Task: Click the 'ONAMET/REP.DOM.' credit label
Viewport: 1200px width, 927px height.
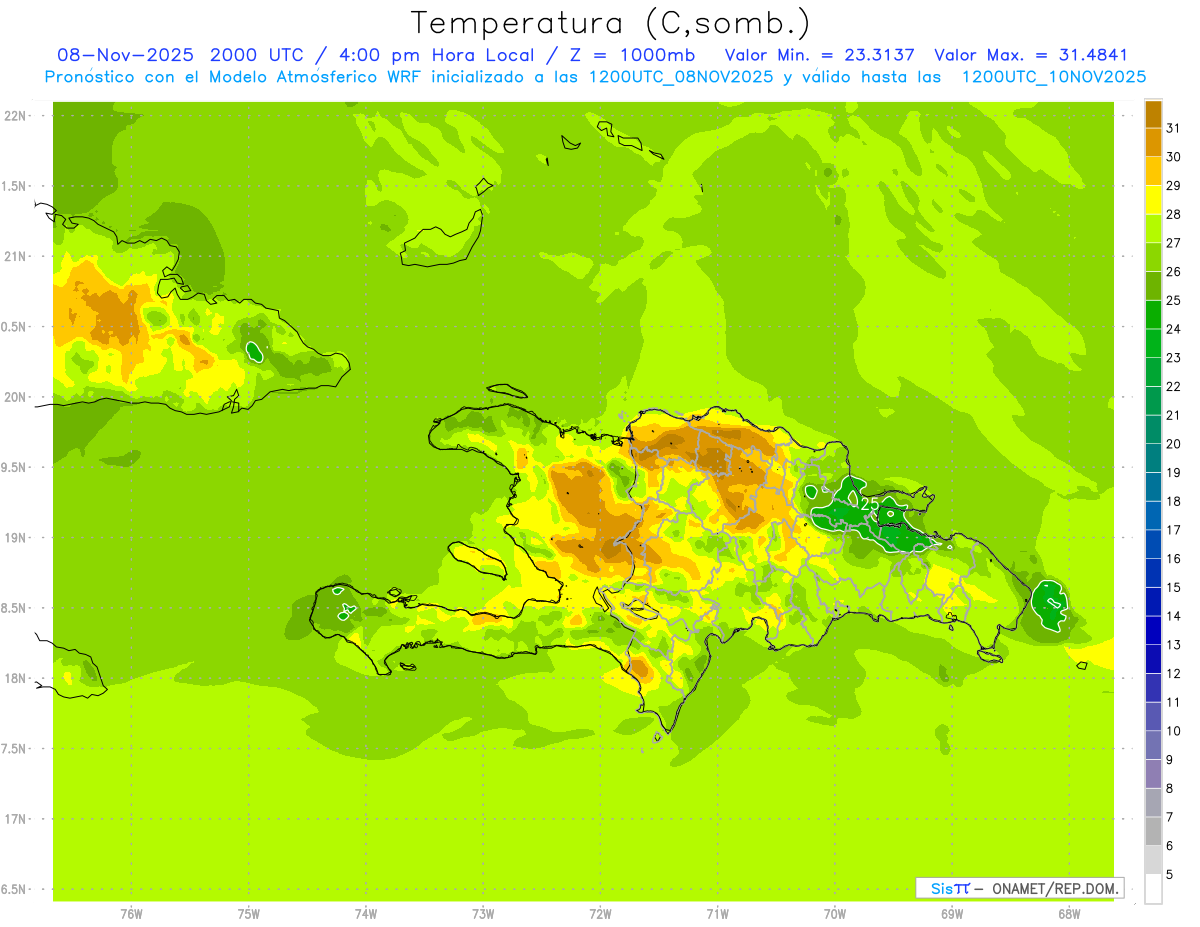Action: click(x=1054, y=888)
